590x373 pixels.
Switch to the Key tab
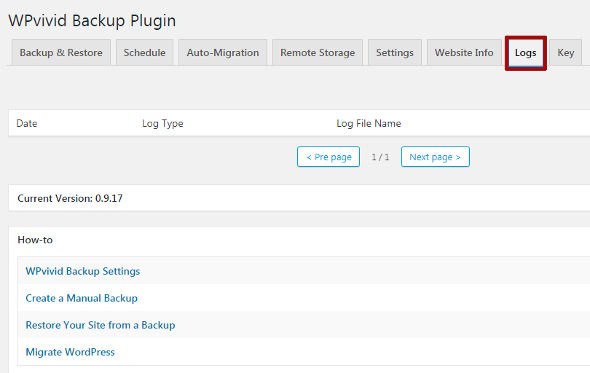566,53
